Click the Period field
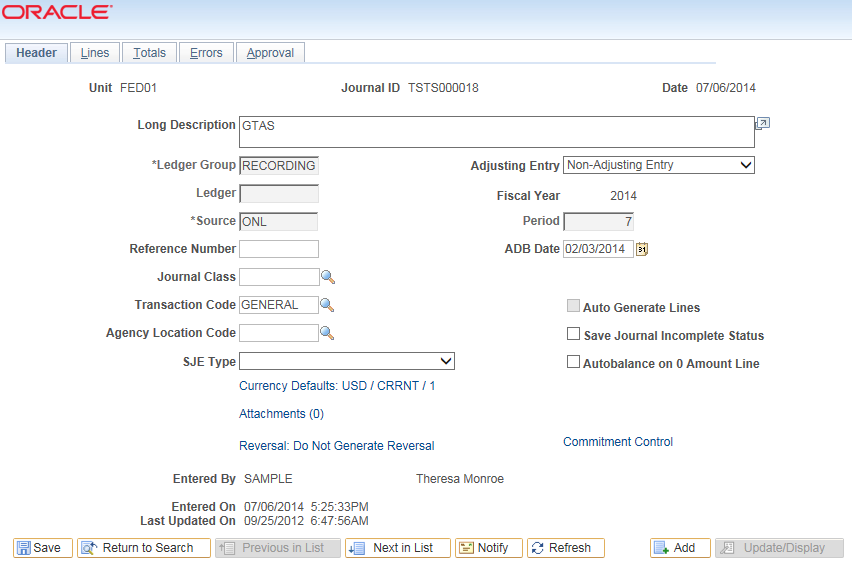 click(x=598, y=222)
